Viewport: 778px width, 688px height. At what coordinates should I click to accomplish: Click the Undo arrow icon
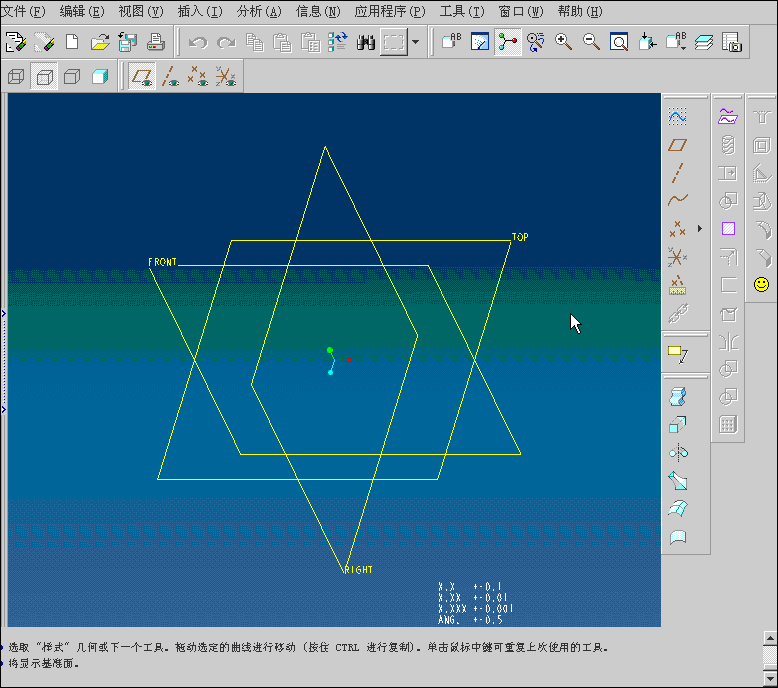pos(198,42)
